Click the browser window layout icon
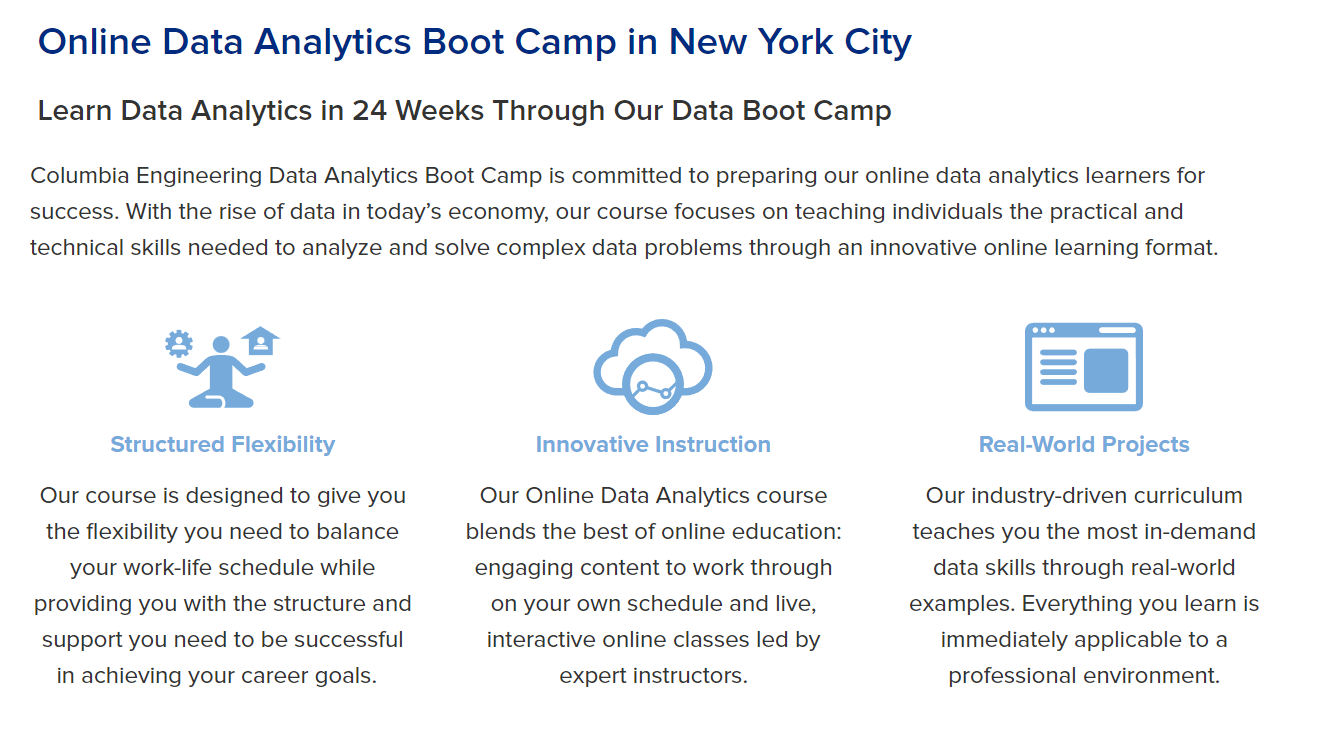Image resolution: width=1336 pixels, height=730 pixels. click(1084, 367)
